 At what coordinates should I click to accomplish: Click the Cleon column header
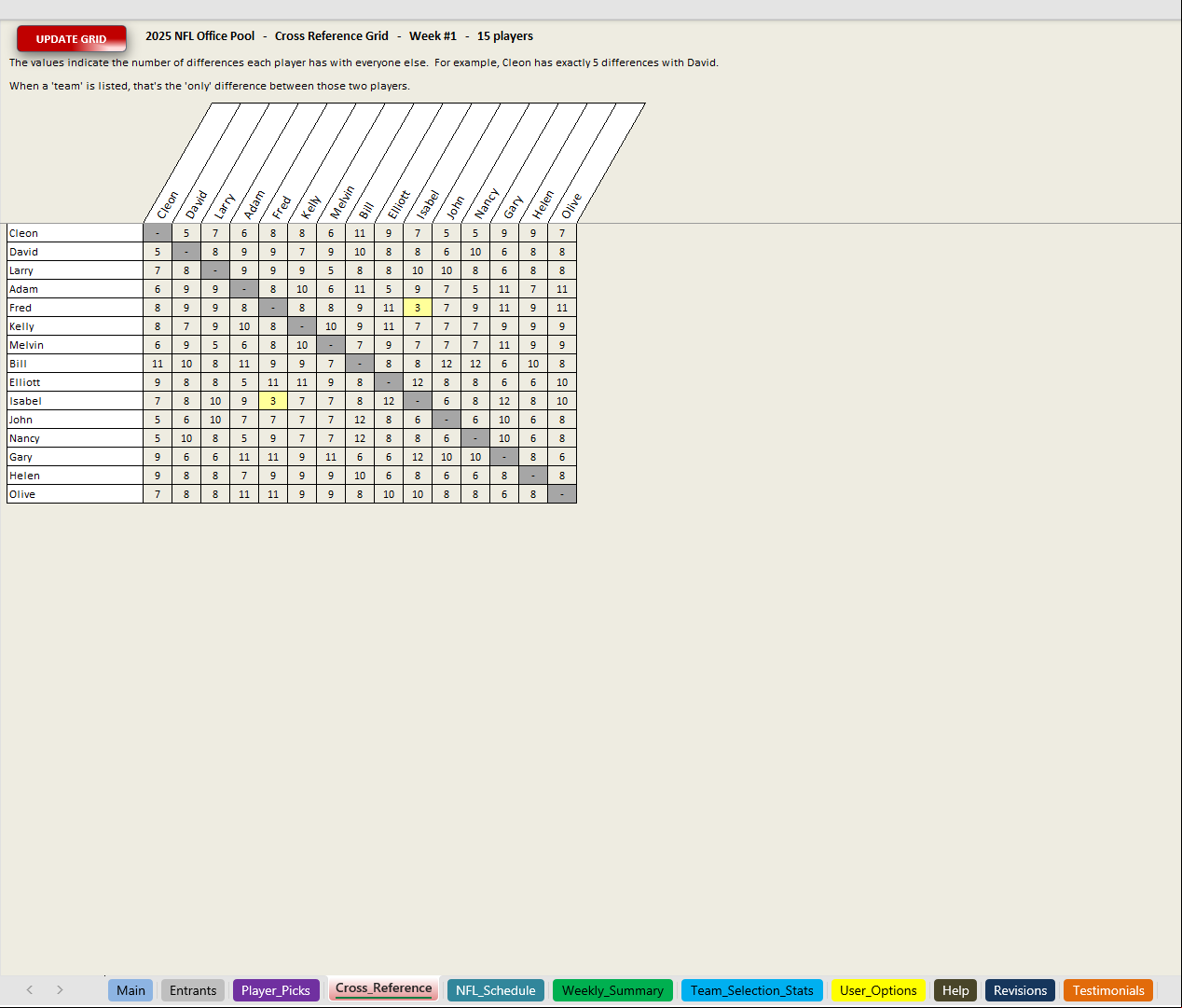[168, 204]
